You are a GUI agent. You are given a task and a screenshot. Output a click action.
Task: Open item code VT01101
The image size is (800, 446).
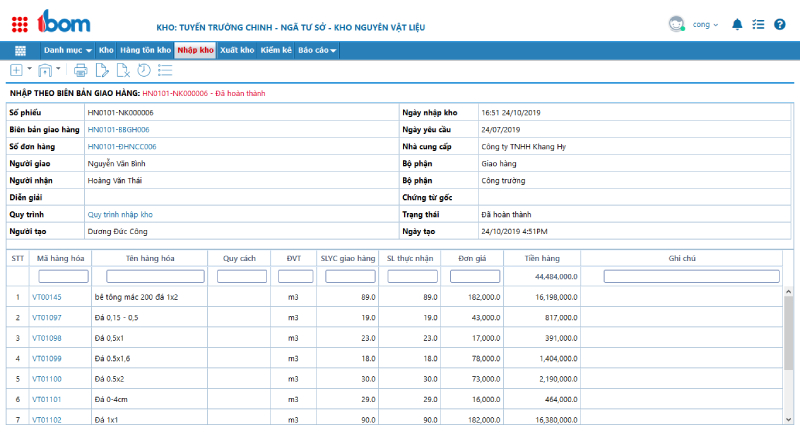tap(46, 399)
